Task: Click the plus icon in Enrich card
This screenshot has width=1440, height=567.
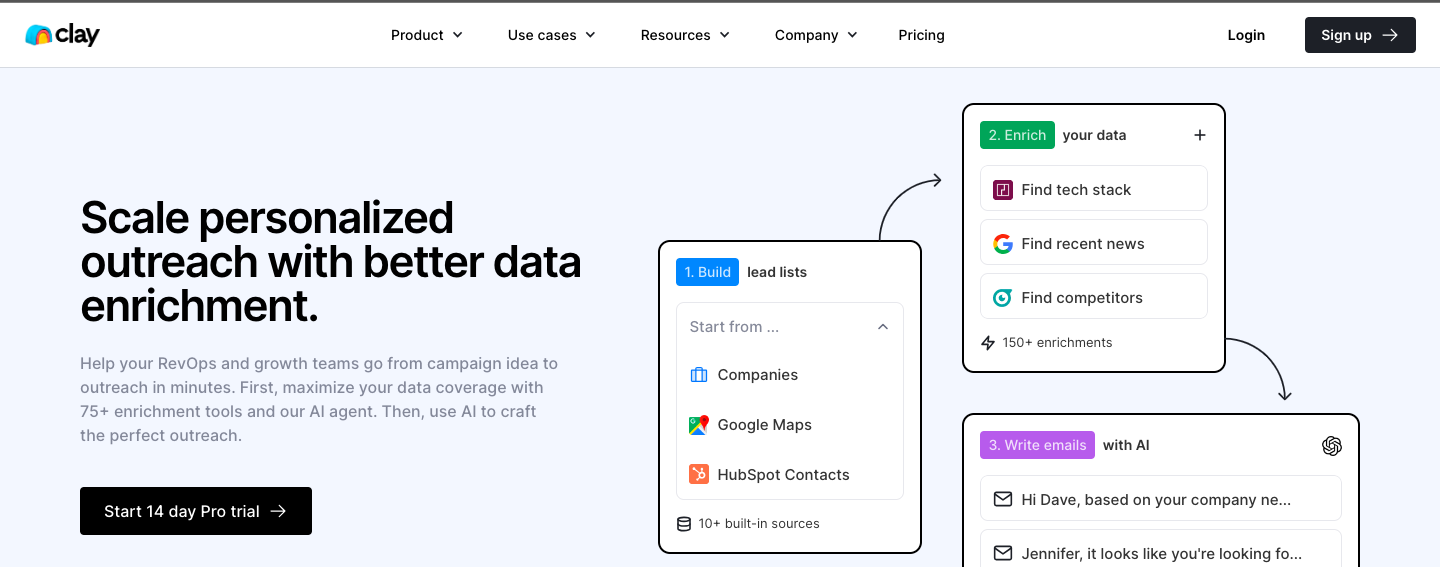Action: pos(1200,135)
